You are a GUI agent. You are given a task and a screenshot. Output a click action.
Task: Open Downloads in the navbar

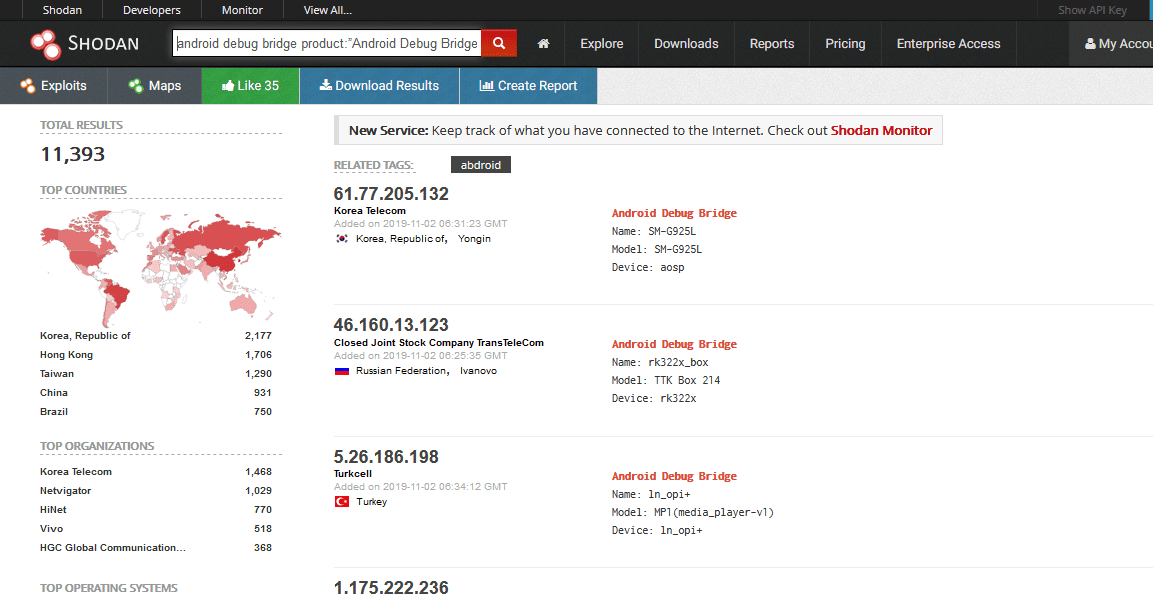click(686, 44)
